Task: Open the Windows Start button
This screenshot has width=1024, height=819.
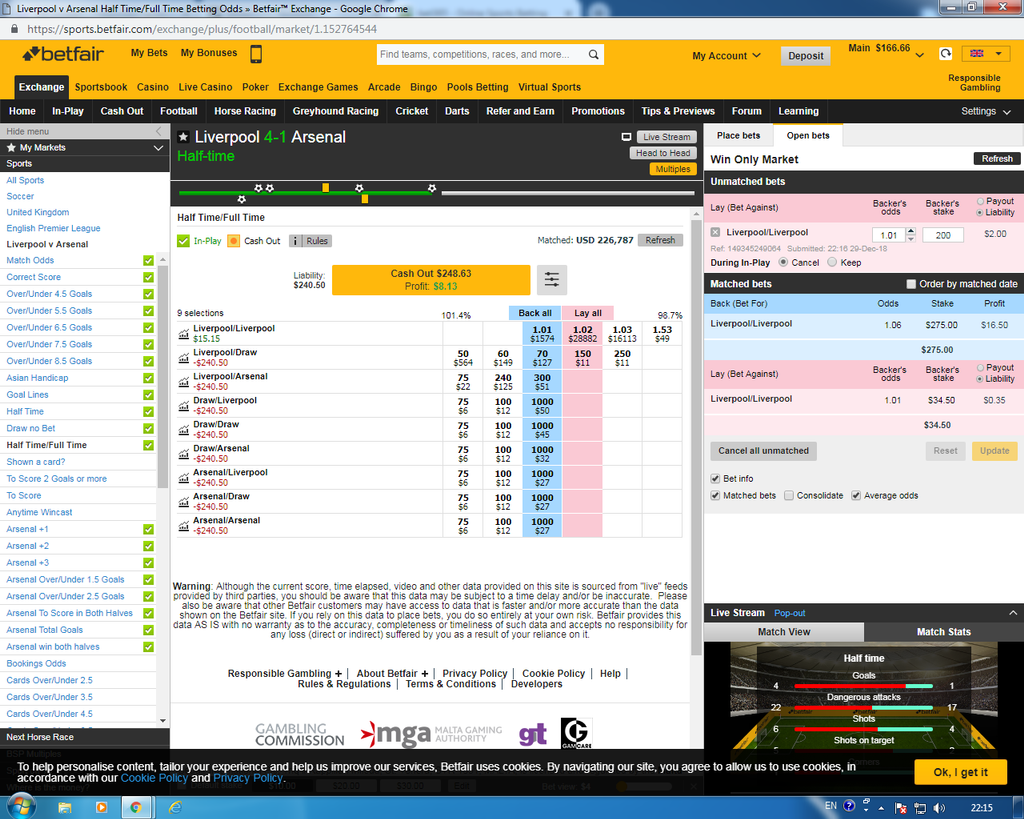Action: click(20, 807)
